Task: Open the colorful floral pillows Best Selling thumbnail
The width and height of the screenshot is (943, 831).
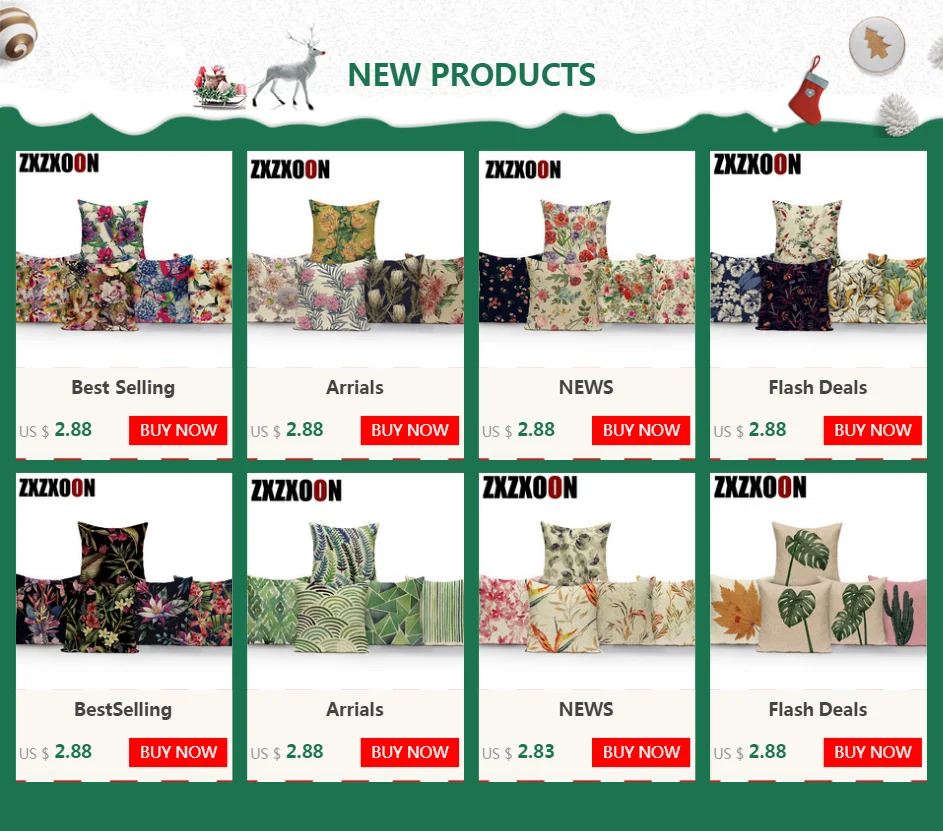Action: pos(124,259)
